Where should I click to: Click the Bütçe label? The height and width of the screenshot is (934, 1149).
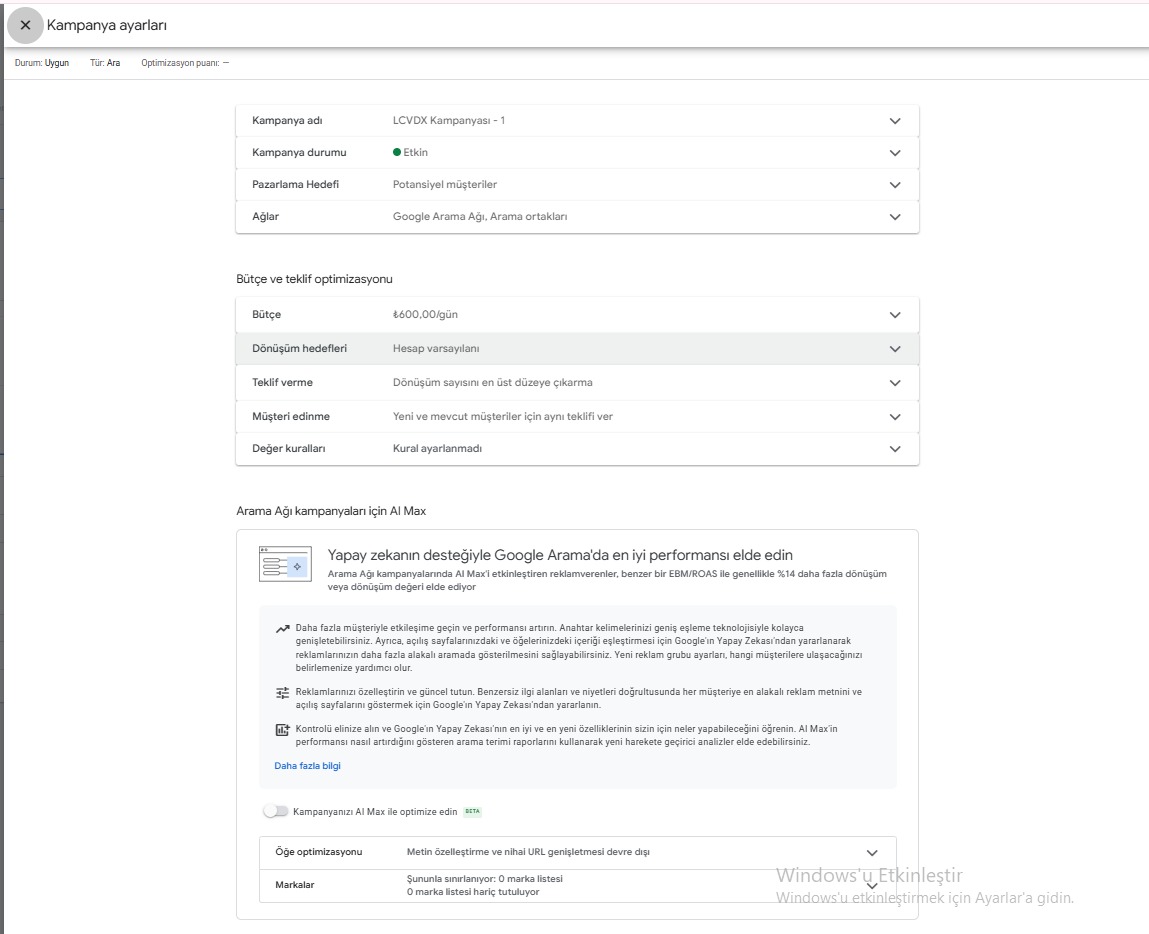click(x=267, y=314)
